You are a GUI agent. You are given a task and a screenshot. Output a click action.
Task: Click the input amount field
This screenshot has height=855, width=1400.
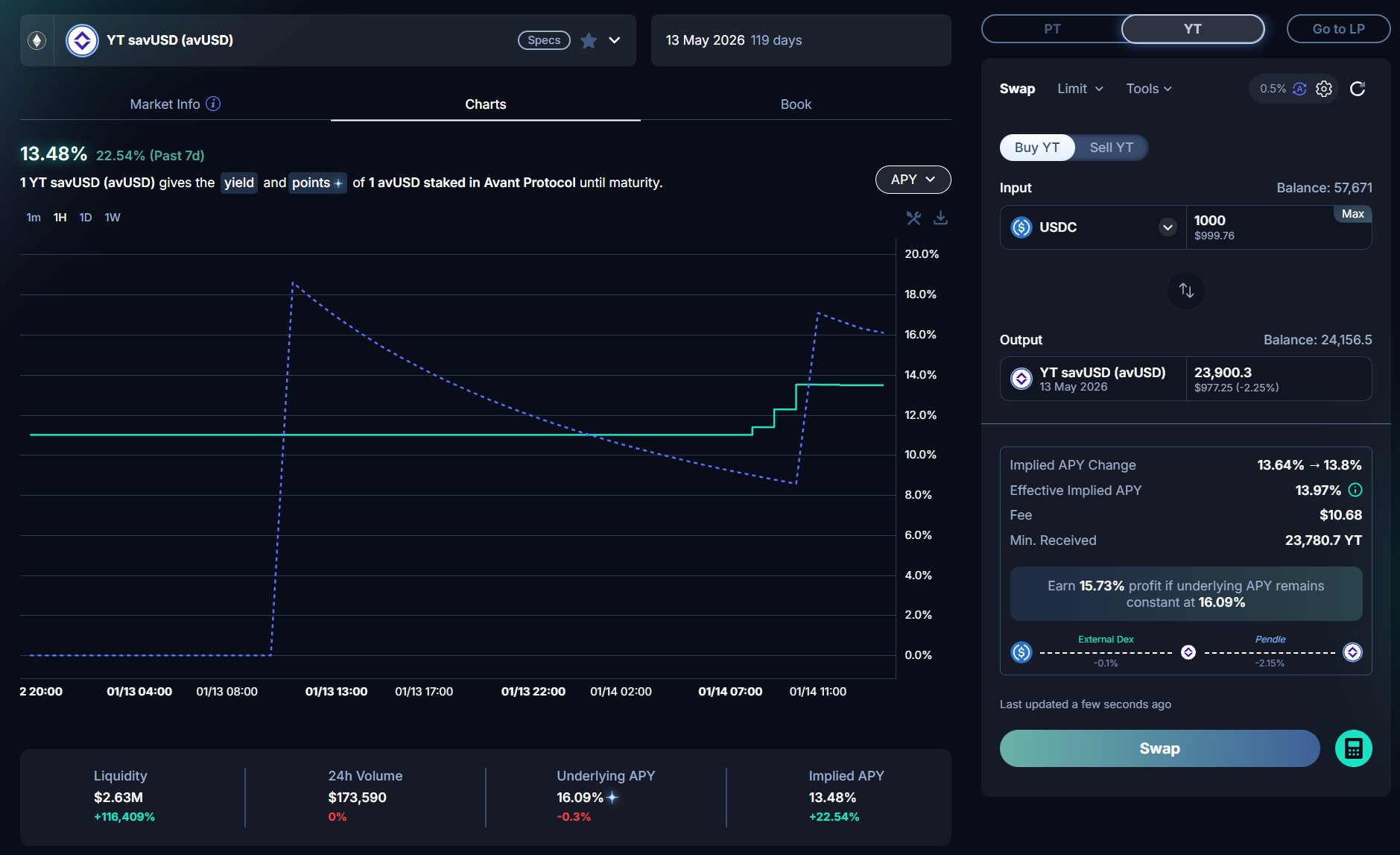[1259, 227]
